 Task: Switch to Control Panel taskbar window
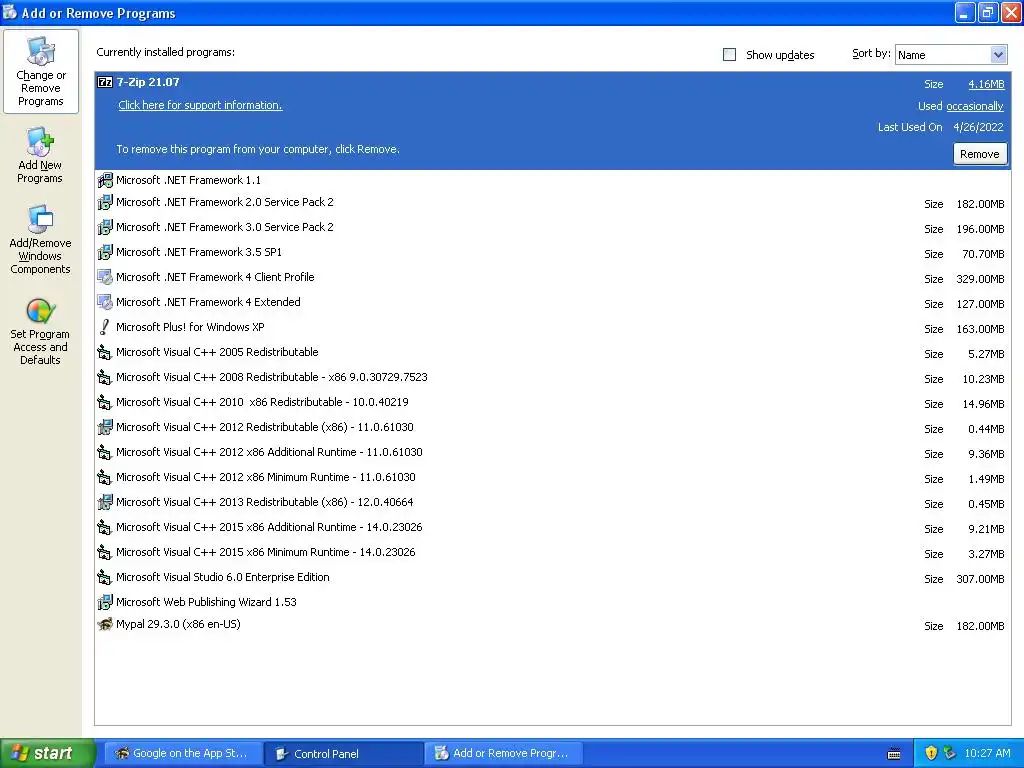click(344, 754)
